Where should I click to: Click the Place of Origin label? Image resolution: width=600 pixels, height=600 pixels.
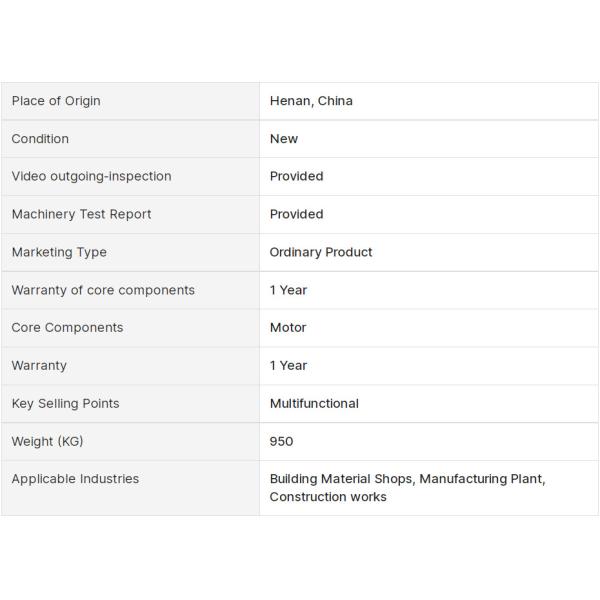click(56, 101)
